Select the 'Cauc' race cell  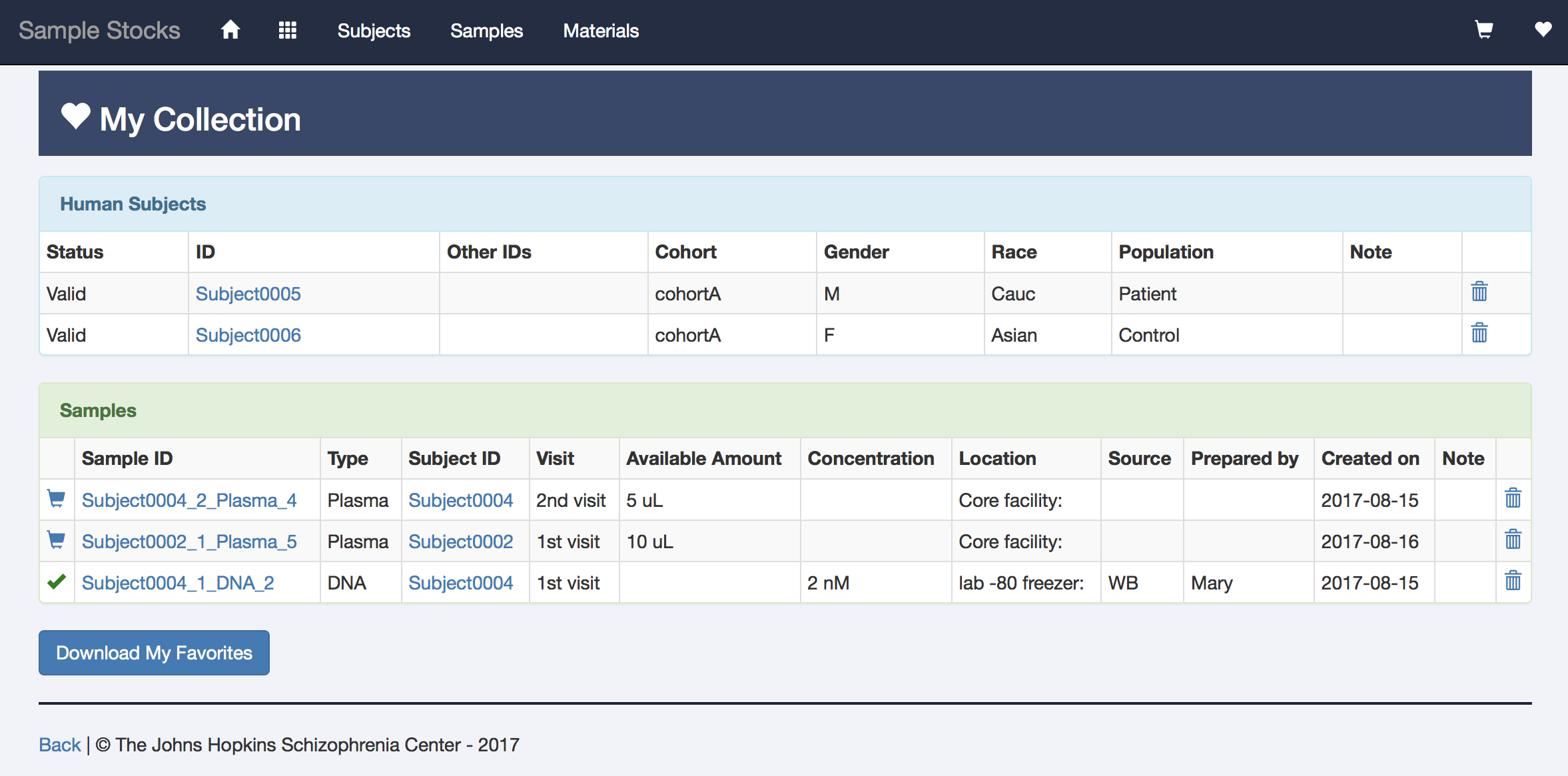1047,294
